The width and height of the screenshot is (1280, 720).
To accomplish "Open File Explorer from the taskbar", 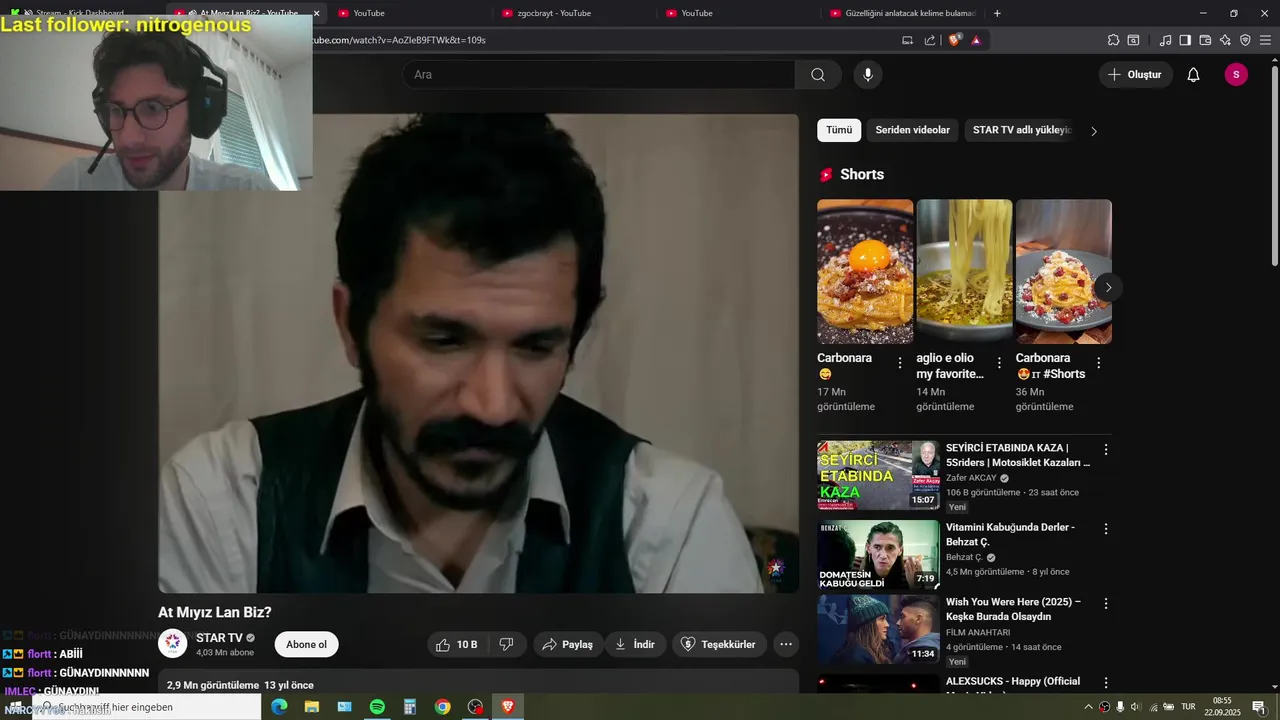I will 312,707.
